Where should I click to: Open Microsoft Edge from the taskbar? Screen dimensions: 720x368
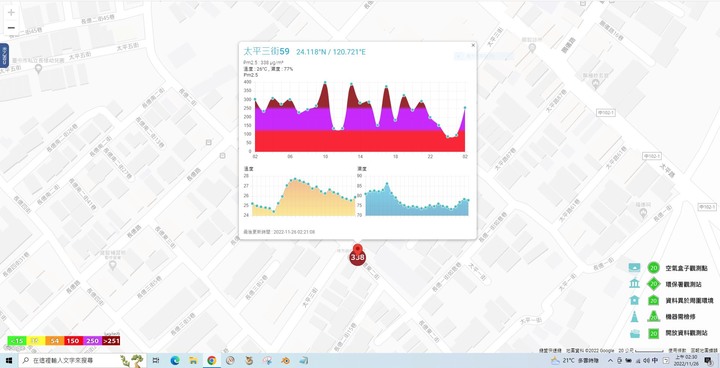(x=175, y=361)
